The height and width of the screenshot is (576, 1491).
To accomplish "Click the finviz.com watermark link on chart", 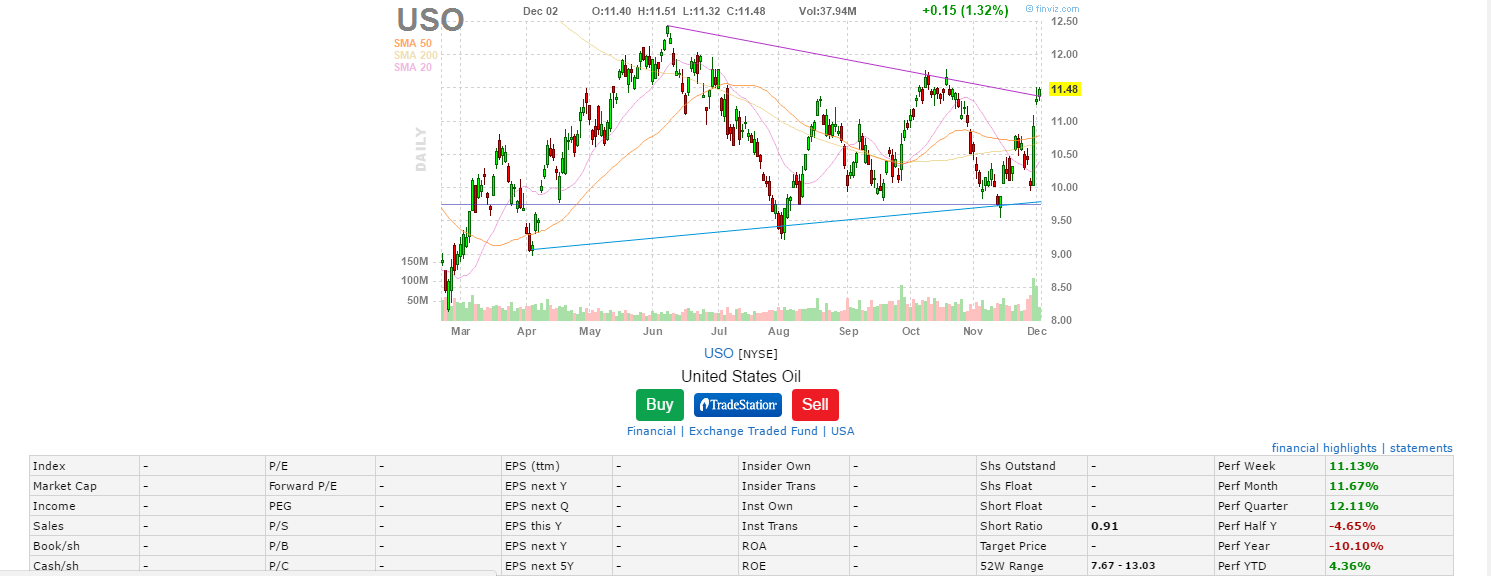I will point(1052,8).
